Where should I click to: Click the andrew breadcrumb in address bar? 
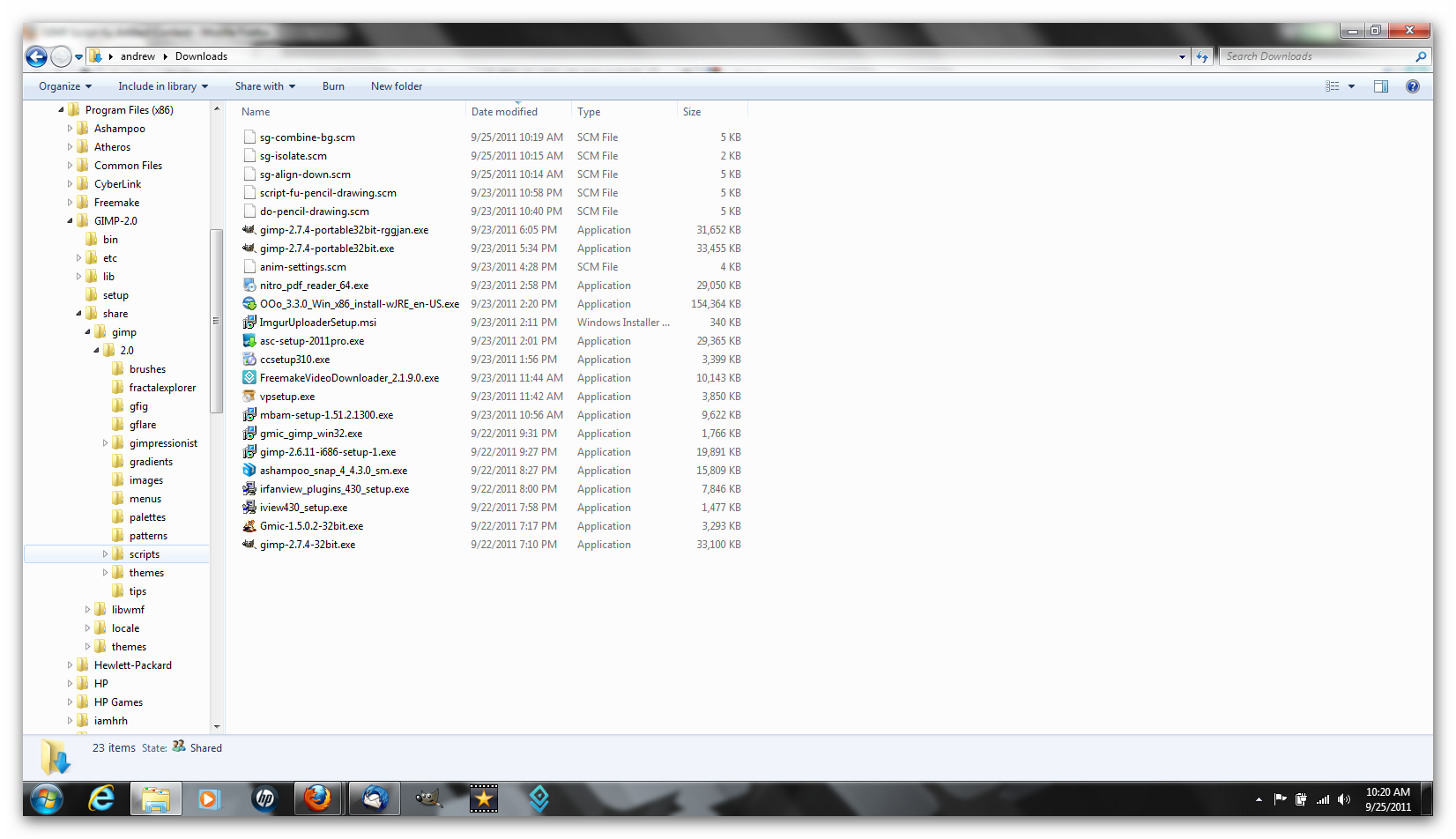tap(137, 56)
